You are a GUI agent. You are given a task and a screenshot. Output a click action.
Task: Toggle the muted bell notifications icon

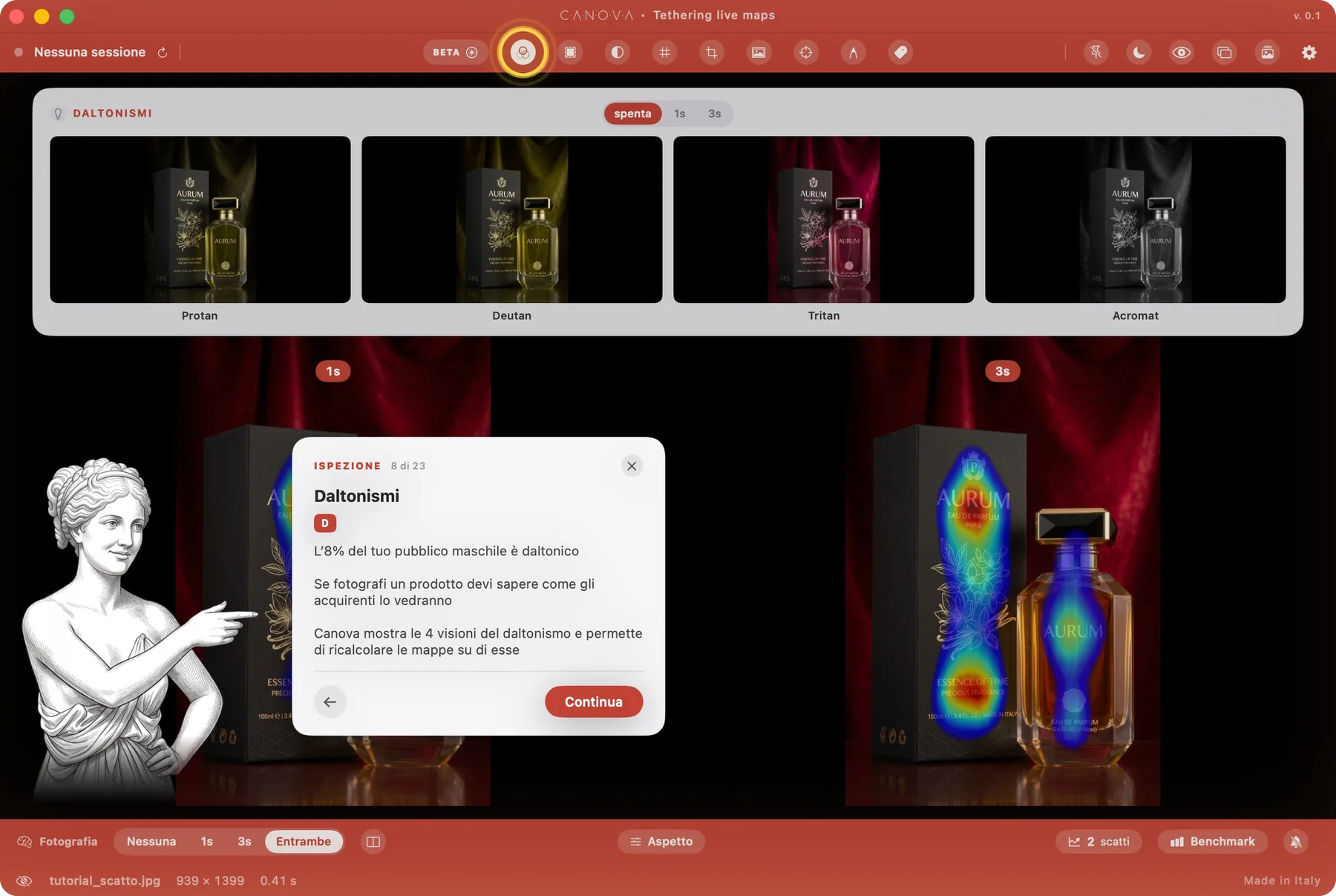coord(1296,841)
